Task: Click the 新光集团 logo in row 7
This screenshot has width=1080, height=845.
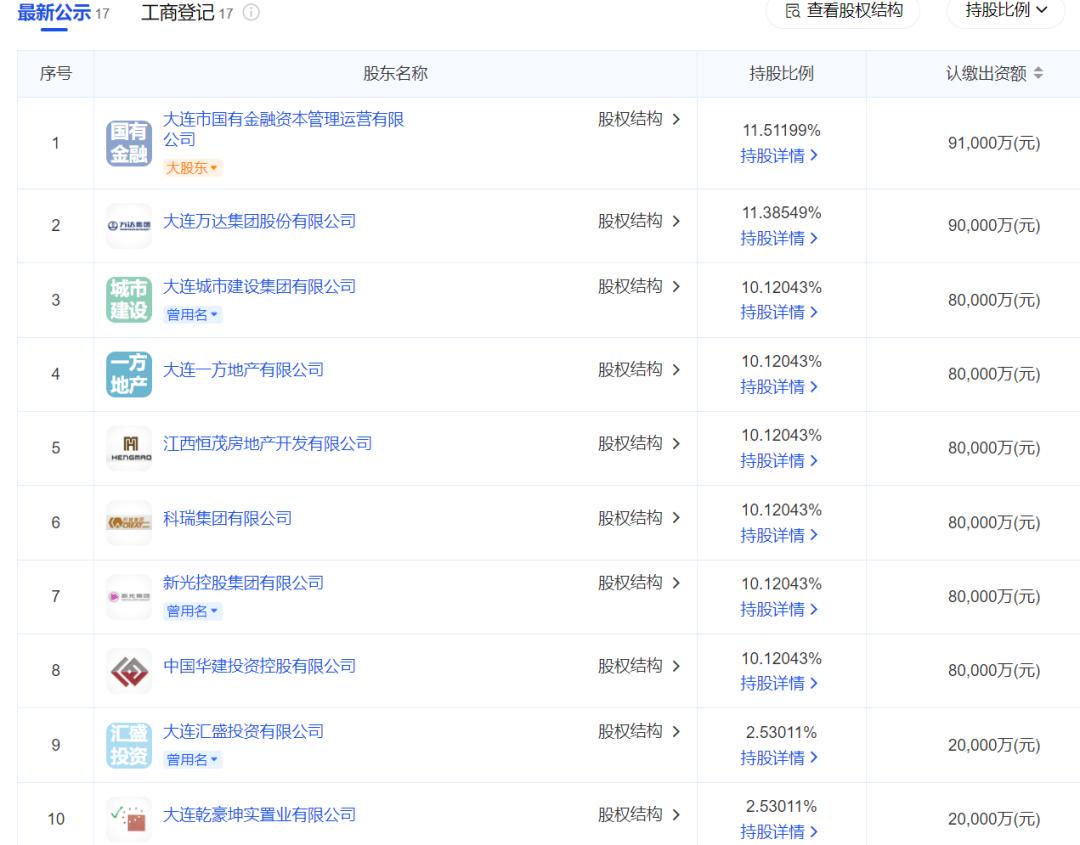Action: point(129,596)
